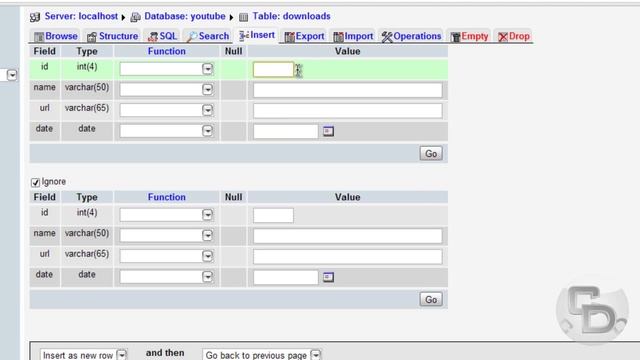Click the second Go button
This screenshot has height=360, width=640.
(x=431, y=300)
